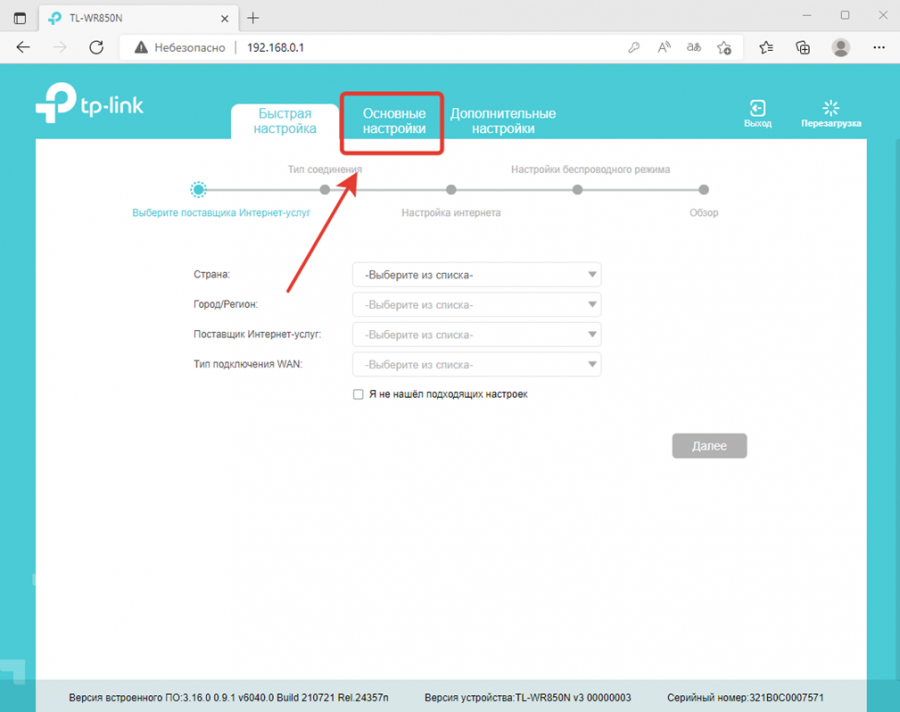Go back with the browser back arrow
Viewport: 900px width, 712px height.
[x=24, y=47]
